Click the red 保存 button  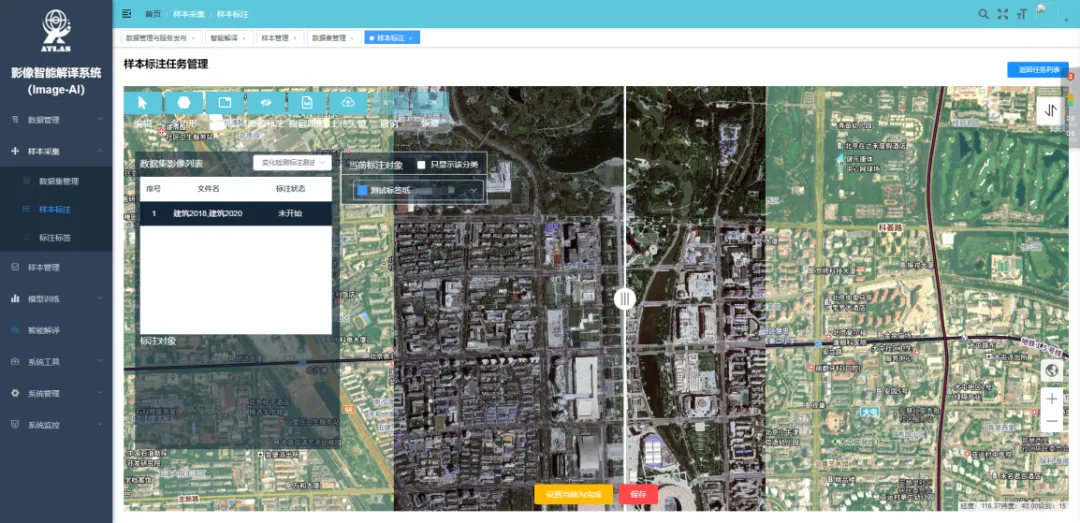point(639,494)
